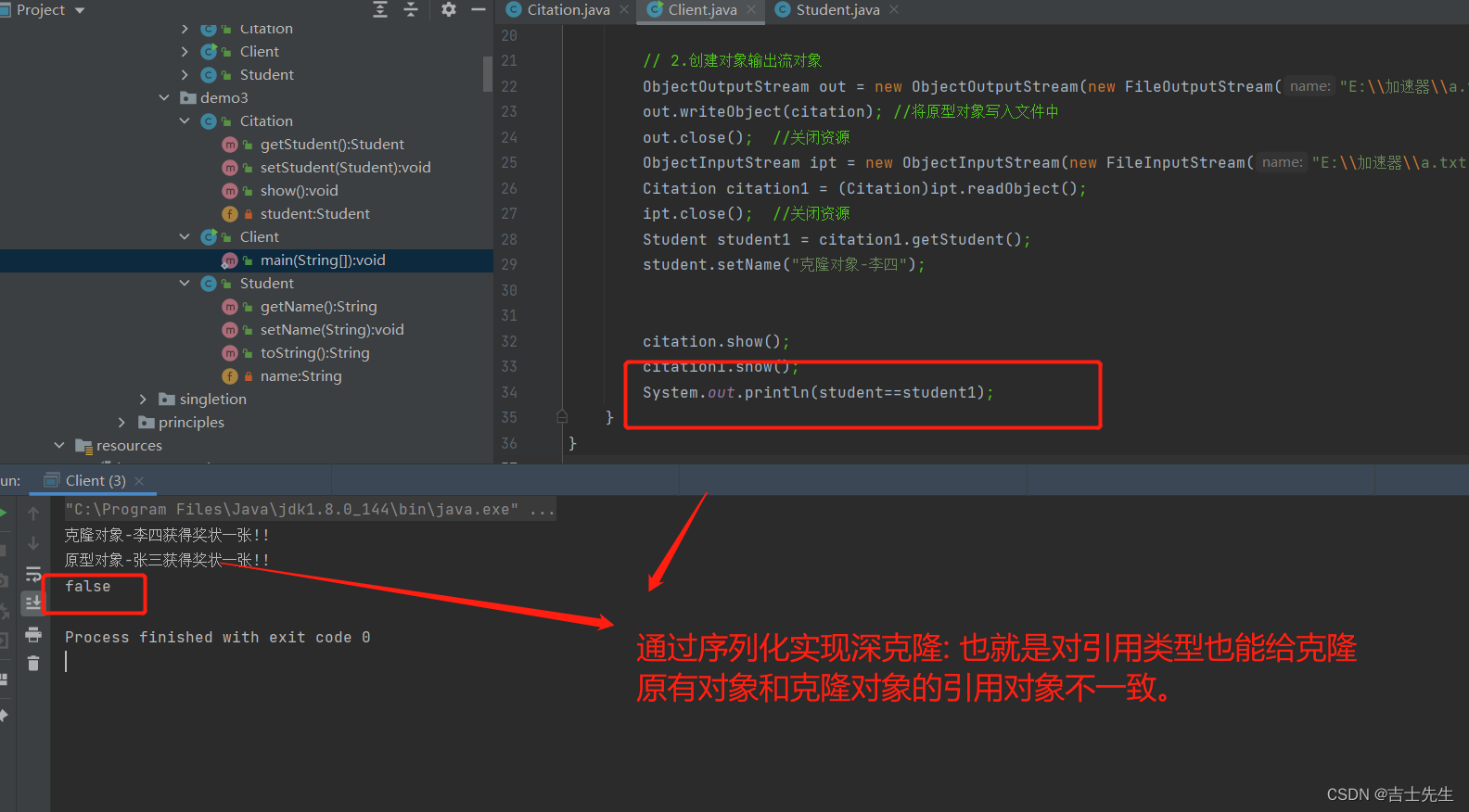Image resolution: width=1469 pixels, height=812 pixels.
Task: Select toString():String in tree
Action: point(314,353)
